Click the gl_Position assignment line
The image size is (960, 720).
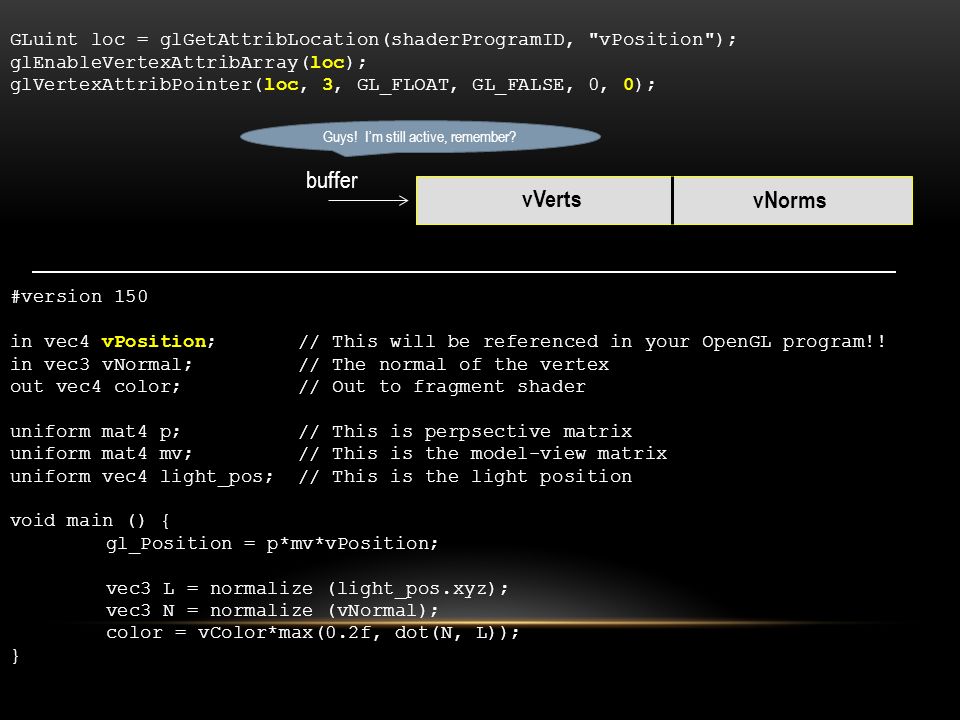272,544
